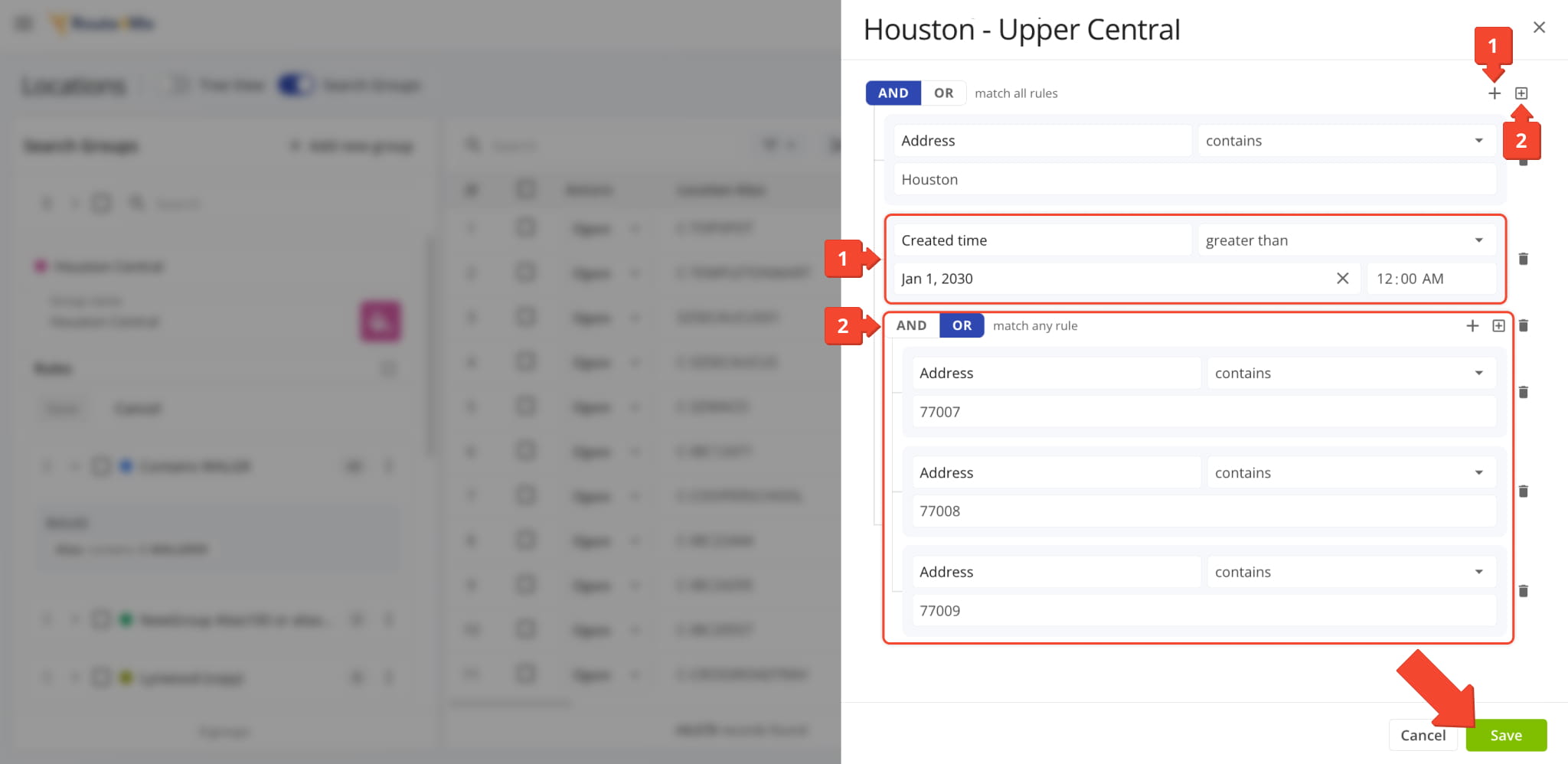Image resolution: width=1568 pixels, height=764 pixels.
Task: Open operator dropdown for 77007 rule
Action: pos(1351,373)
